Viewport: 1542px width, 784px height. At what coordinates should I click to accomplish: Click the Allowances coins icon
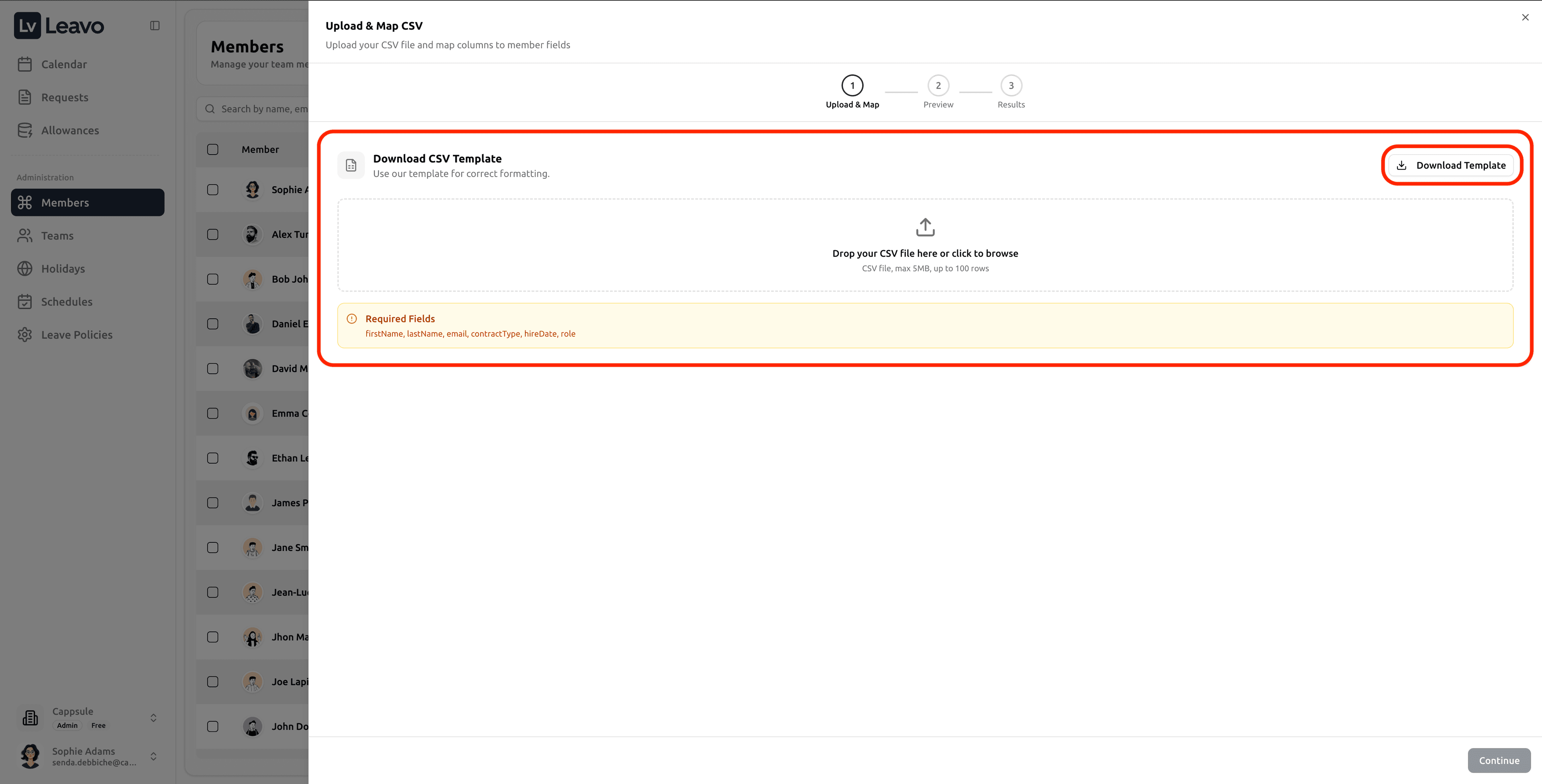tap(24, 130)
